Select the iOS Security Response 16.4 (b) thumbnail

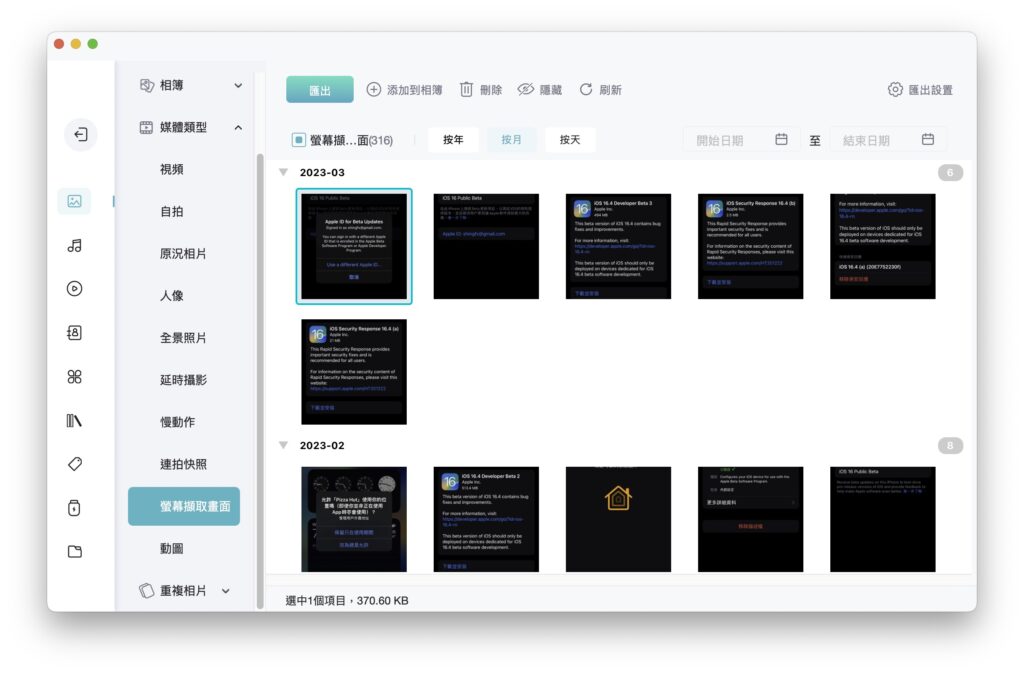750,246
